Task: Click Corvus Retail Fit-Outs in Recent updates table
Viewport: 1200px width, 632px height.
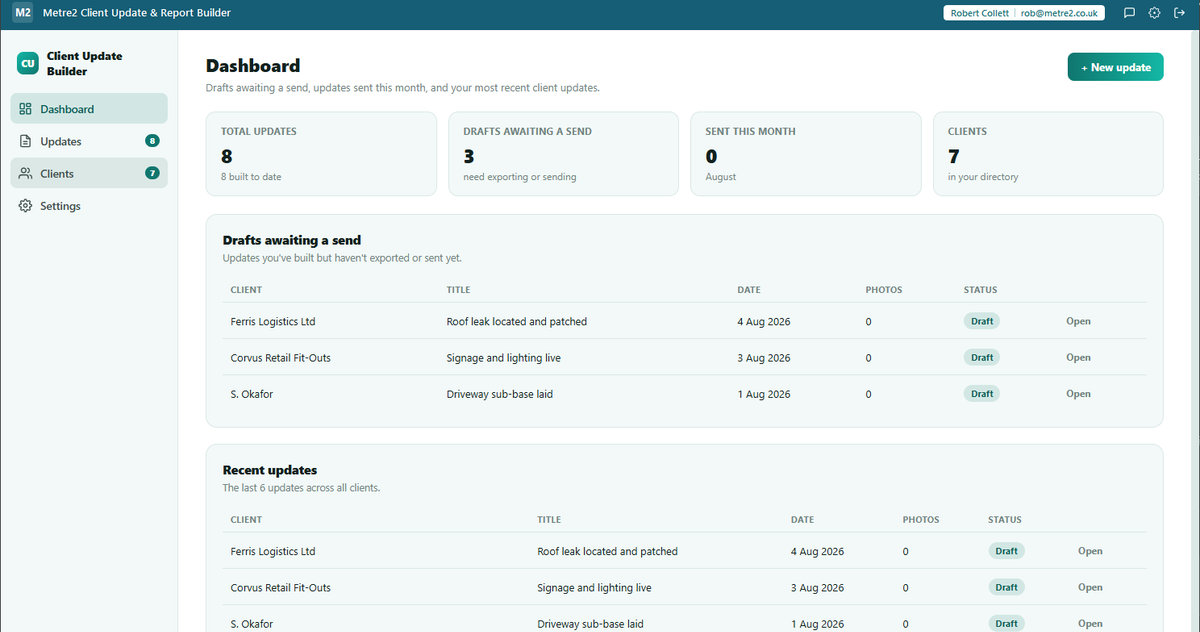Action: [280, 588]
